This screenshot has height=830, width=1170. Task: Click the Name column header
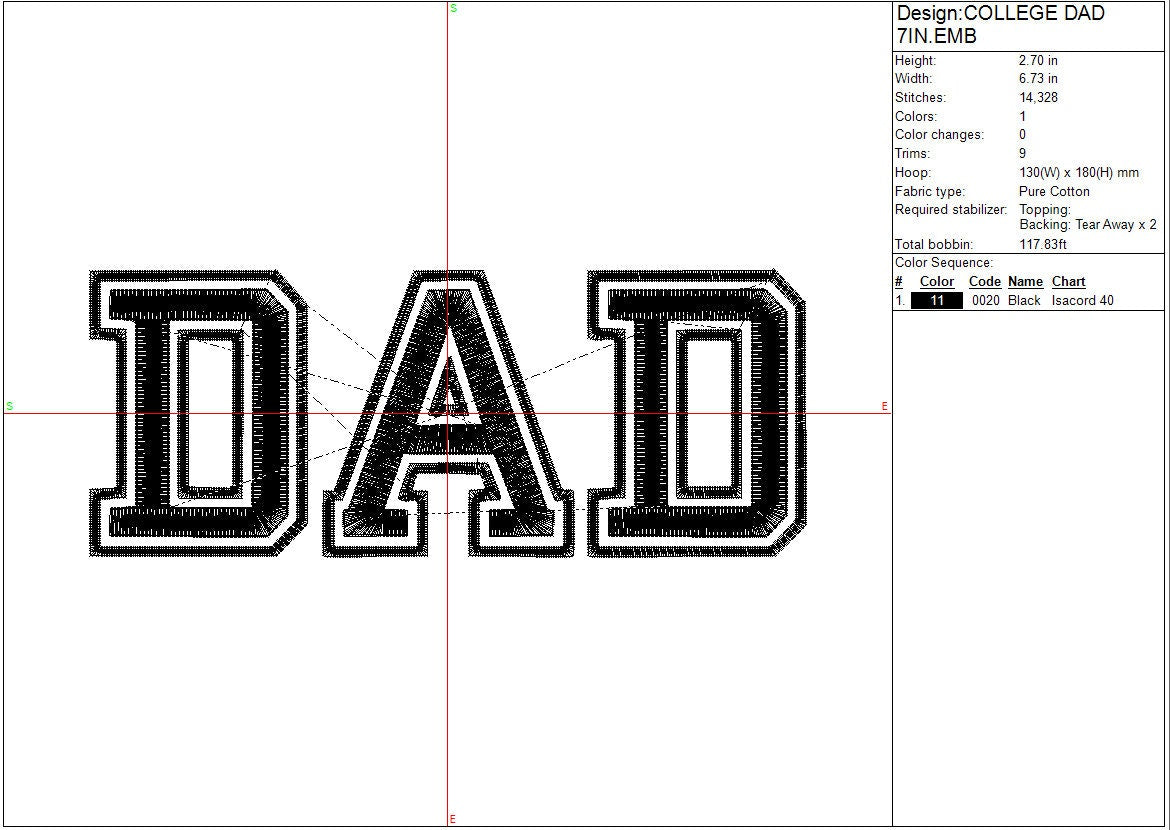(1025, 282)
